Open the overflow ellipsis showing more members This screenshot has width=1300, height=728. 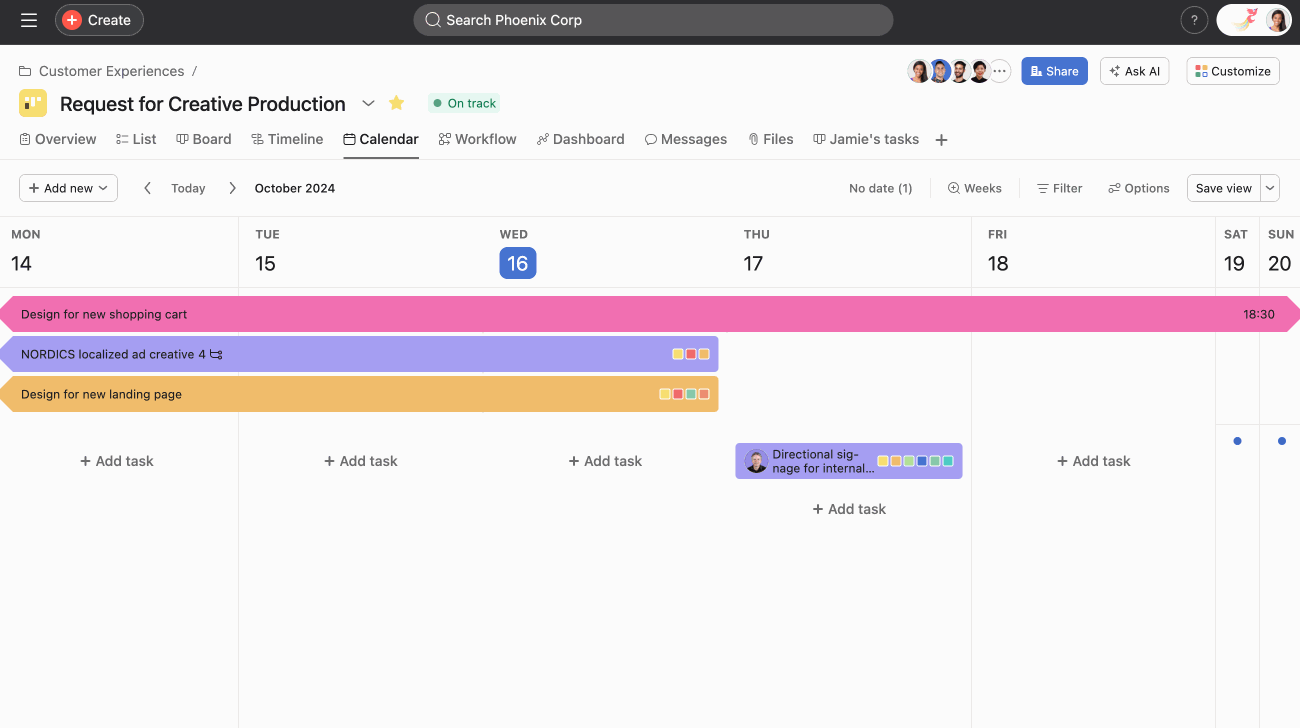tap(1001, 70)
